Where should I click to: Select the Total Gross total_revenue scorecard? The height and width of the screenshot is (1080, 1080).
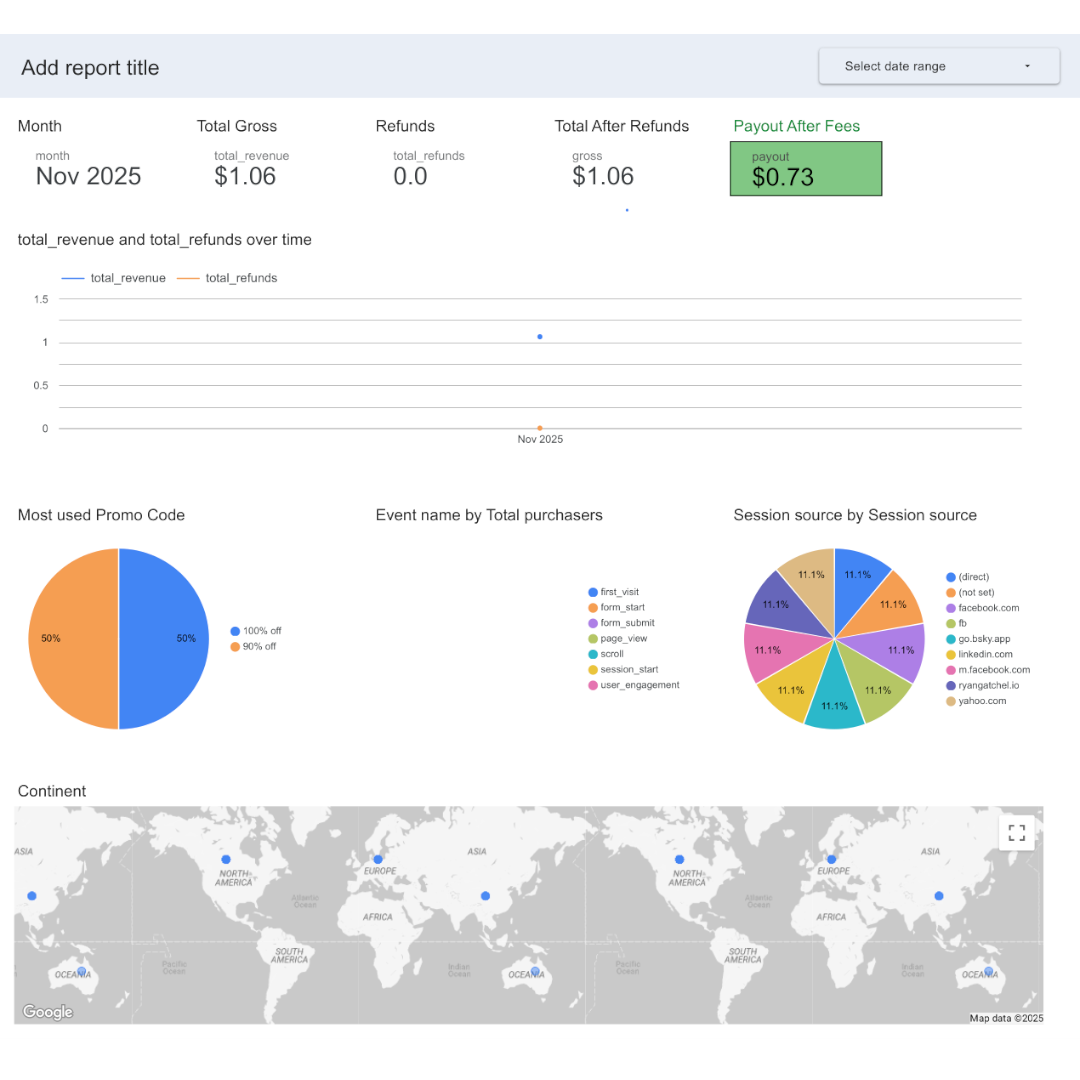(x=245, y=170)
